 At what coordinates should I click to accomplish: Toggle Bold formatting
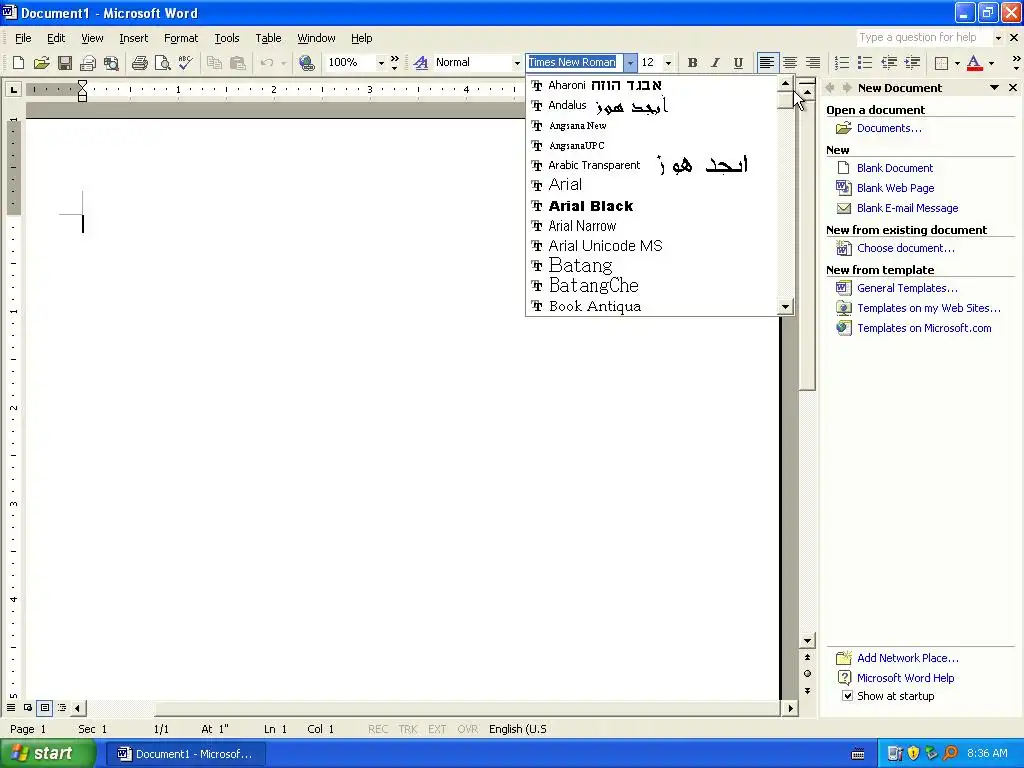pyautogui.click(x=692, y=63)
